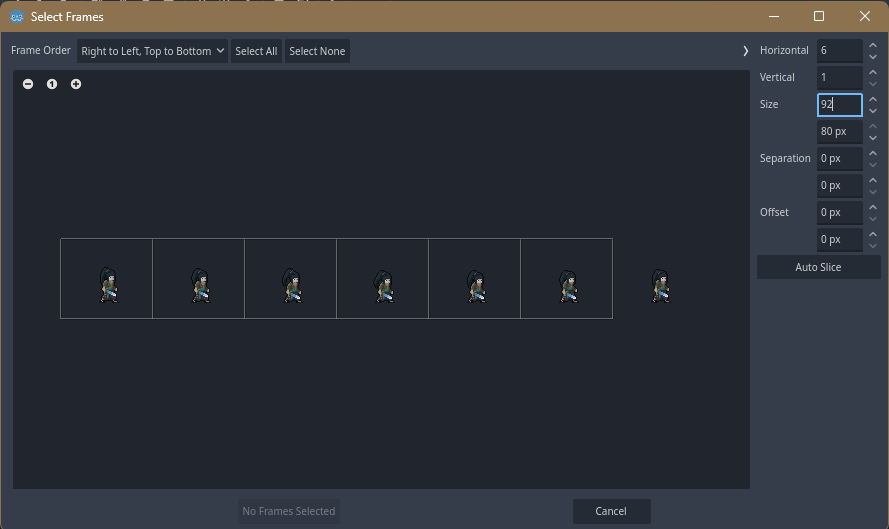Click the zoom out minus icon

[28, 84]
